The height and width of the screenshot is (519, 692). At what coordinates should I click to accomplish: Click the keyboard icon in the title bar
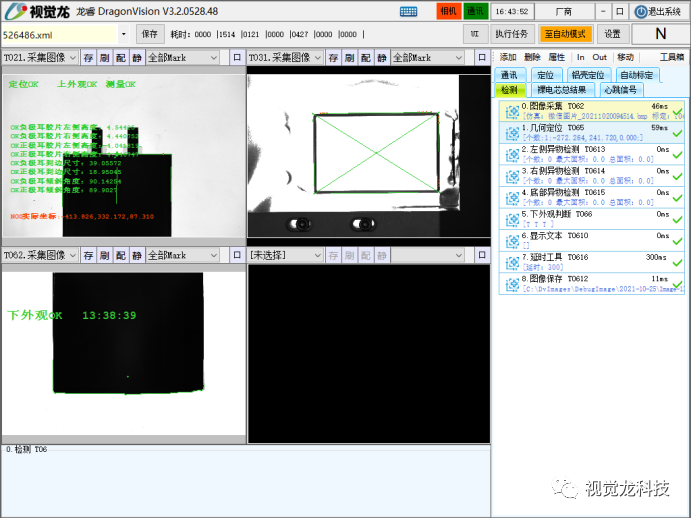point(408,11)
